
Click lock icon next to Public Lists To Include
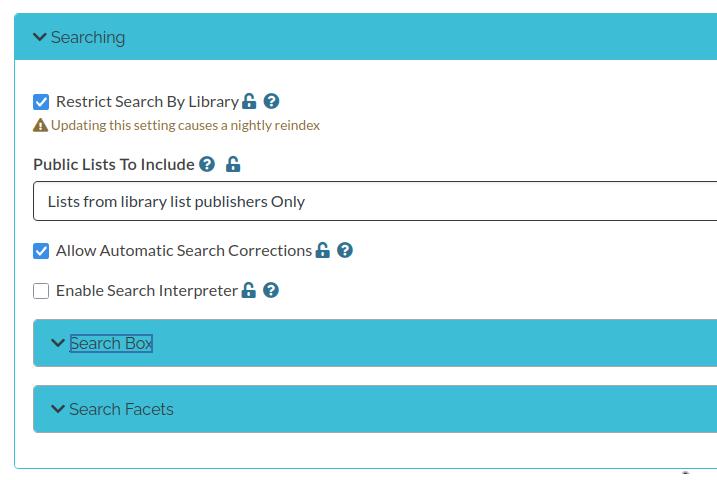coord(233,164)
